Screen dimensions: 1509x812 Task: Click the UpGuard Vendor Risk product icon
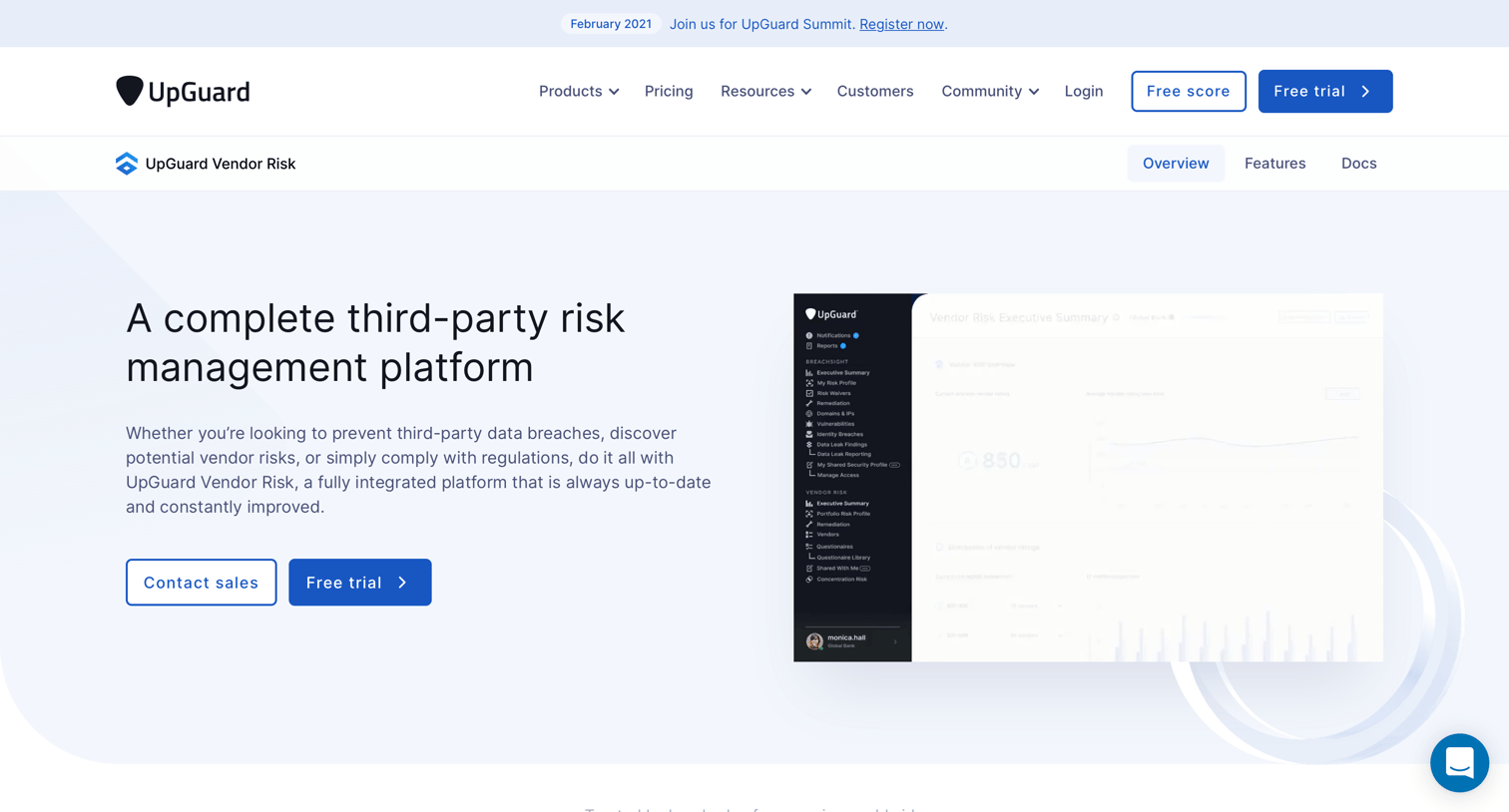(x=127, y=164)
